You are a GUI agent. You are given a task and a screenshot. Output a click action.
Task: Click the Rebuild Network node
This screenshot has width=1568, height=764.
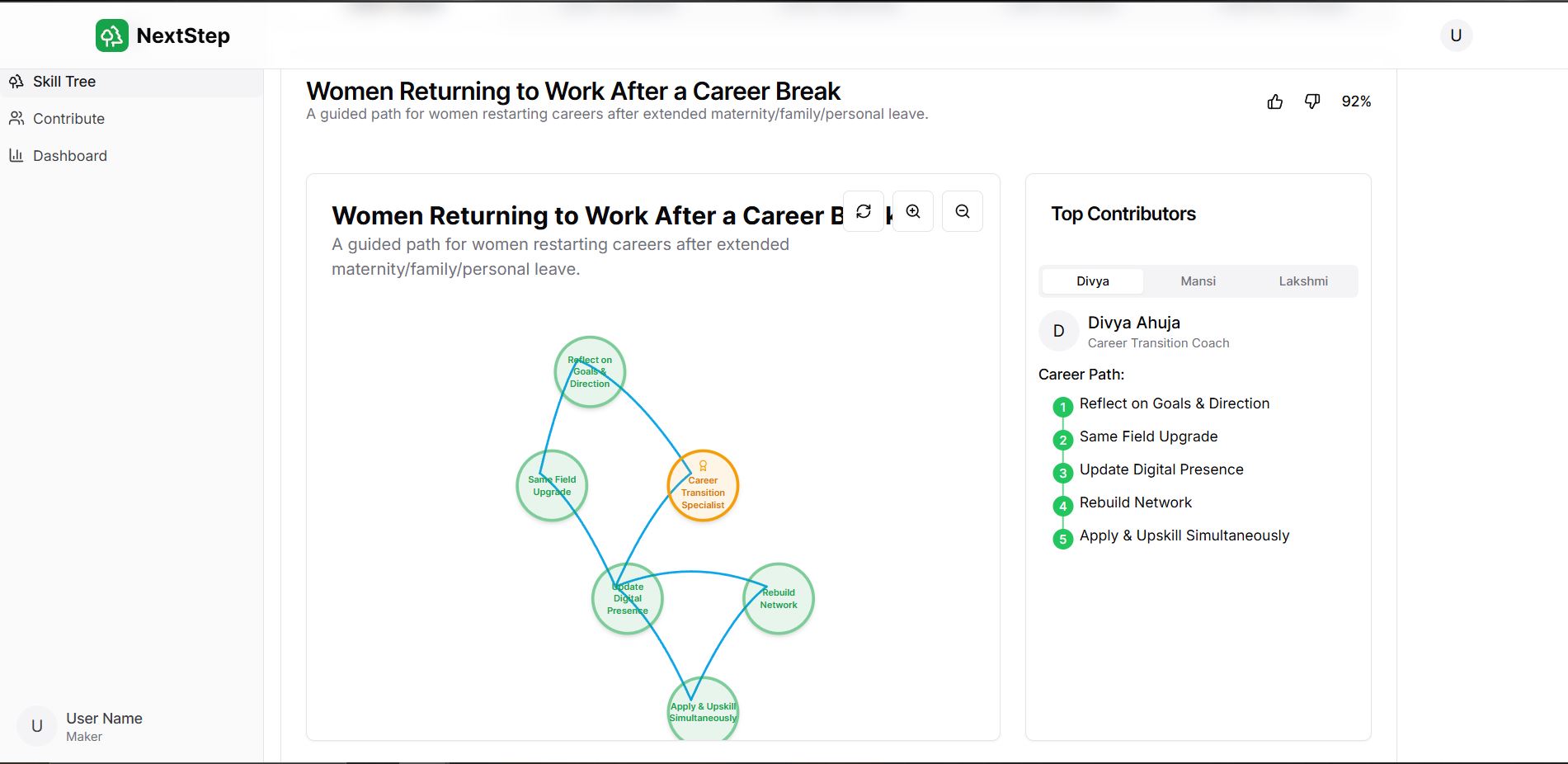[779, 599]
